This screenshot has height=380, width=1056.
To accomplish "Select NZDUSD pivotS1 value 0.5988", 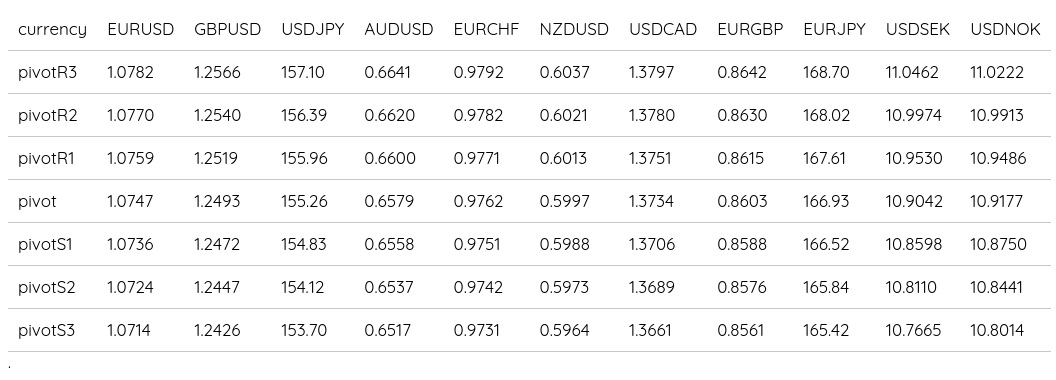I will coord(564,244).
